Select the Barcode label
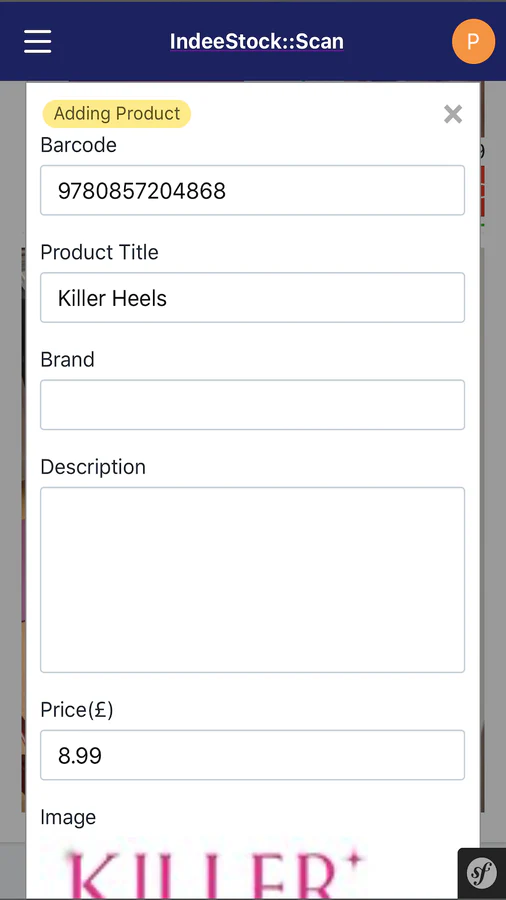 point(79,145)
